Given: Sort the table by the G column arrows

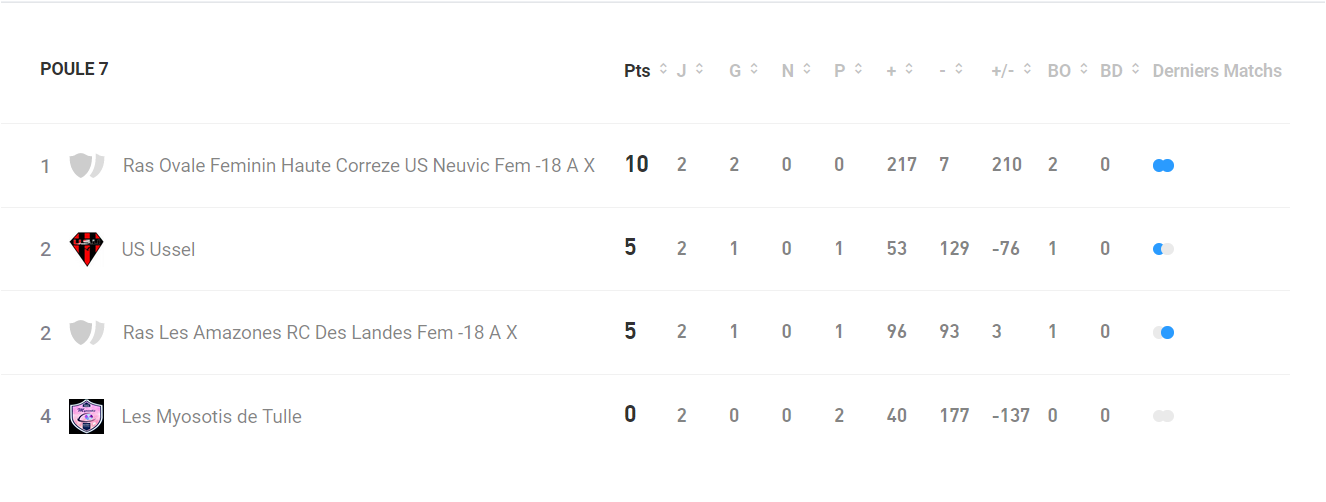Looking at the screenshot, I should pos(744,71).
